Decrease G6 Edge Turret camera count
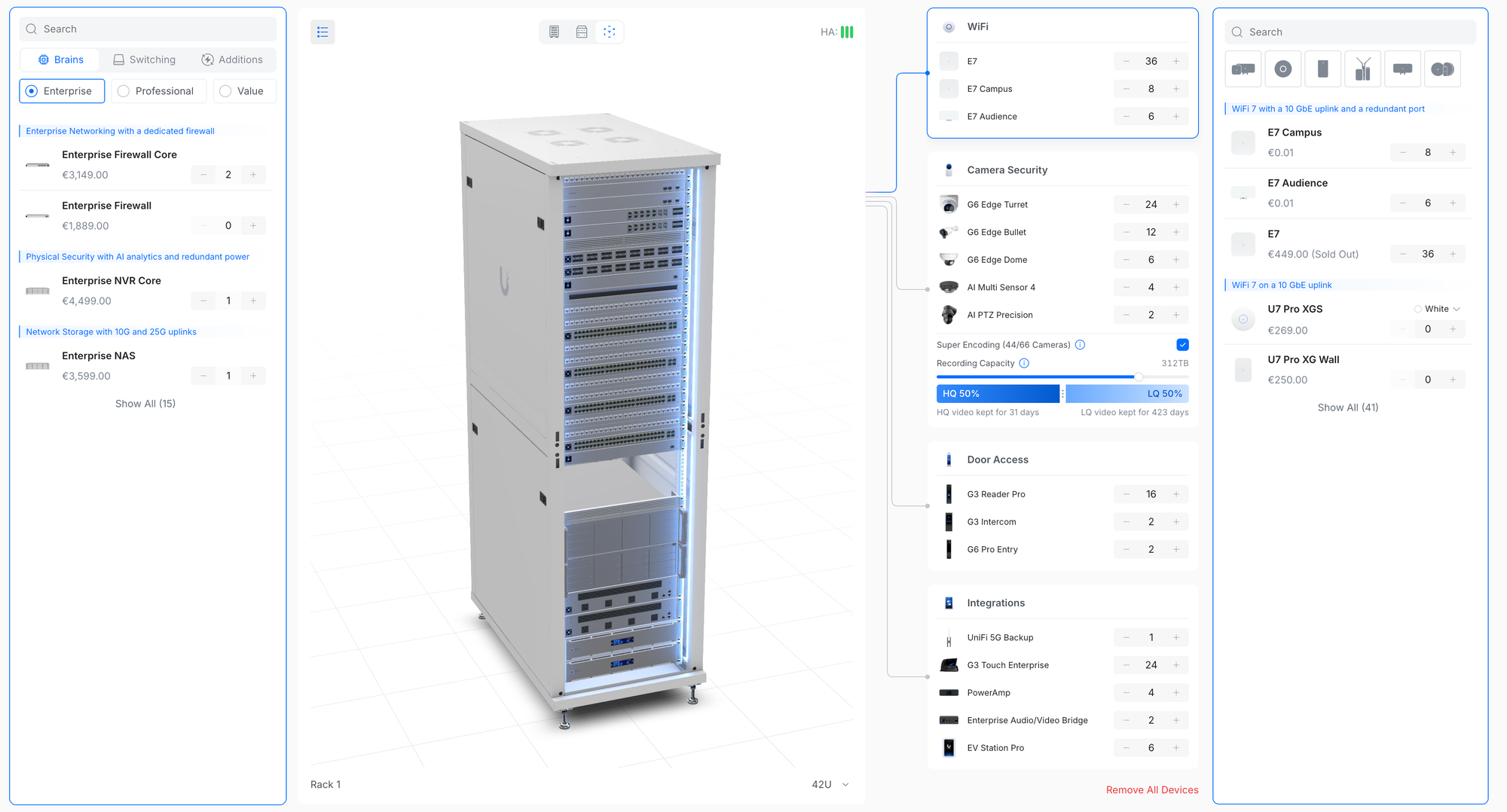The height and width of the screenshot is (812, 1507). pos(1126,205)
